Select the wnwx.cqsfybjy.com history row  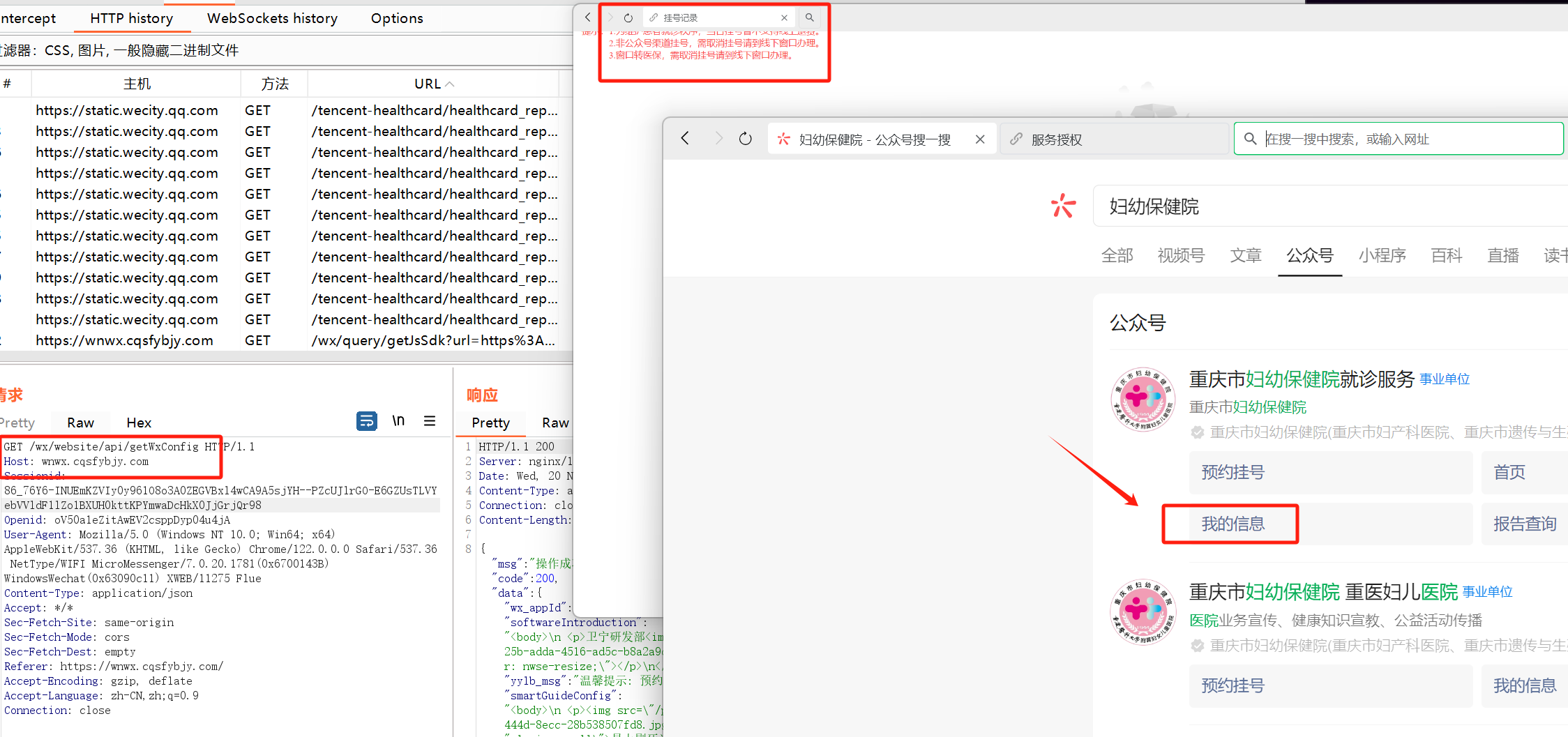click(286, 340)
